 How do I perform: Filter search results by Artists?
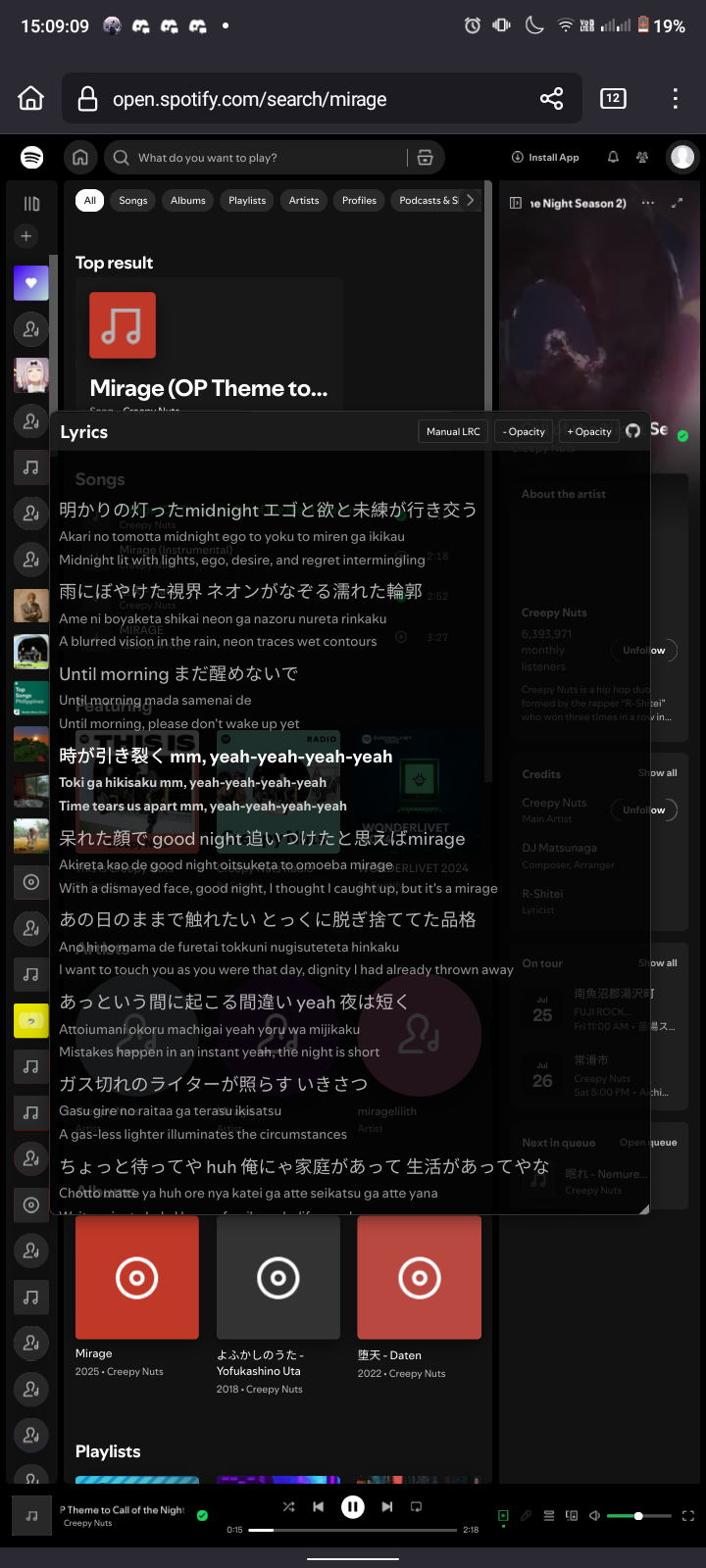coord(304,200)
